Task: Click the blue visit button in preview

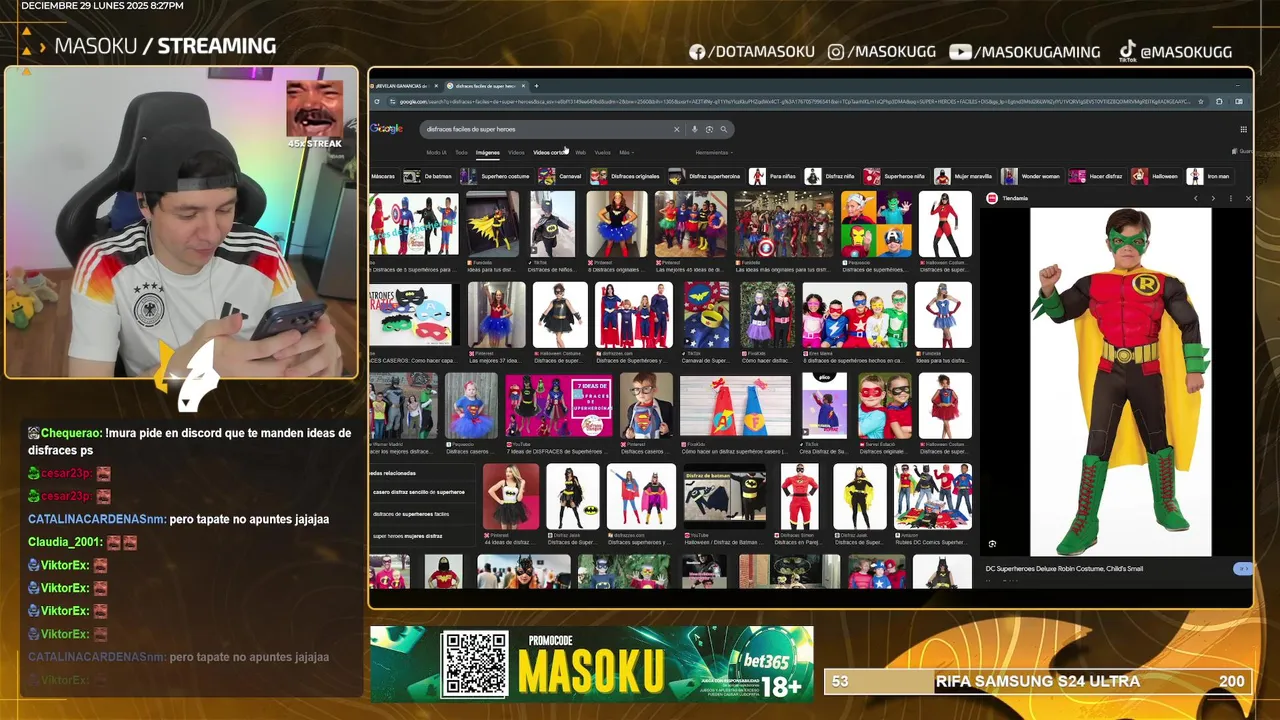Action: coord(1243,568)
